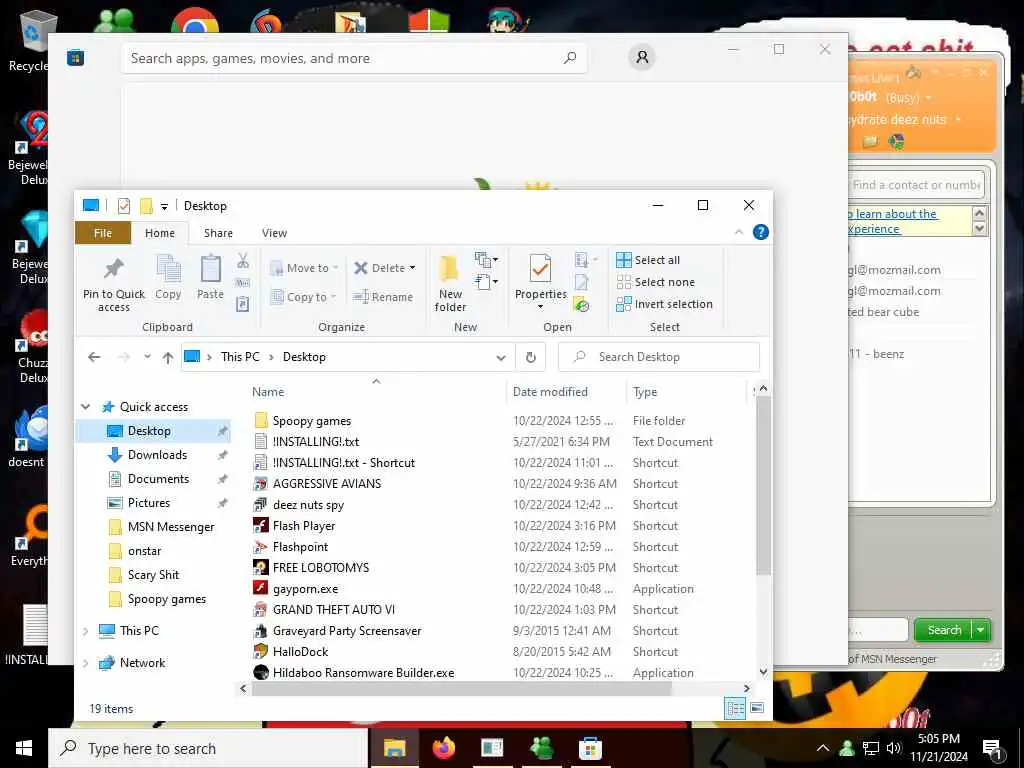Viewport: 1024px width, 768px height.
Task: Click the Microsoft Store home logo icon
Action: (76, 58)
